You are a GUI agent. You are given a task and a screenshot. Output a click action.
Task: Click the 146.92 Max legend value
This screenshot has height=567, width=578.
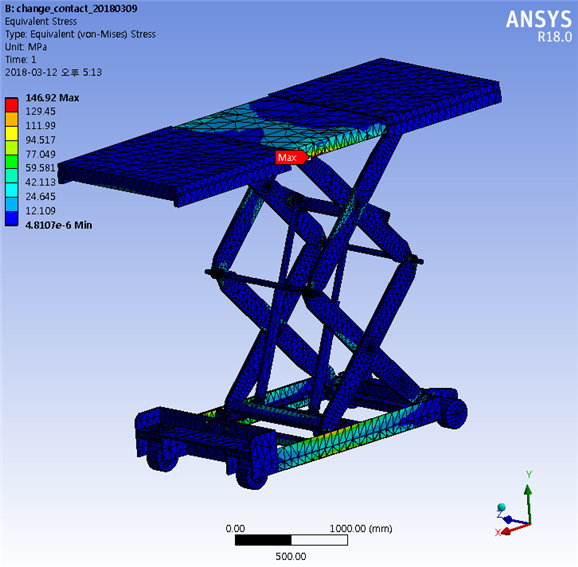pos(52,98)
